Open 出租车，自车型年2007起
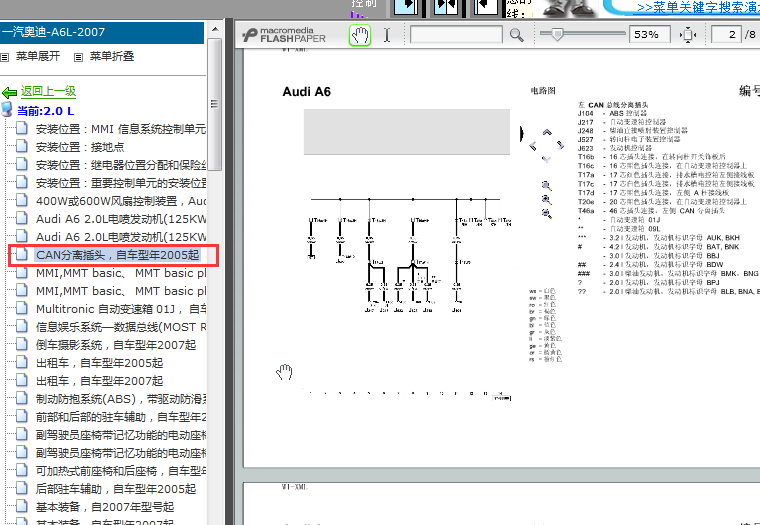Viewport: 760px width, 525px height. 99,381
